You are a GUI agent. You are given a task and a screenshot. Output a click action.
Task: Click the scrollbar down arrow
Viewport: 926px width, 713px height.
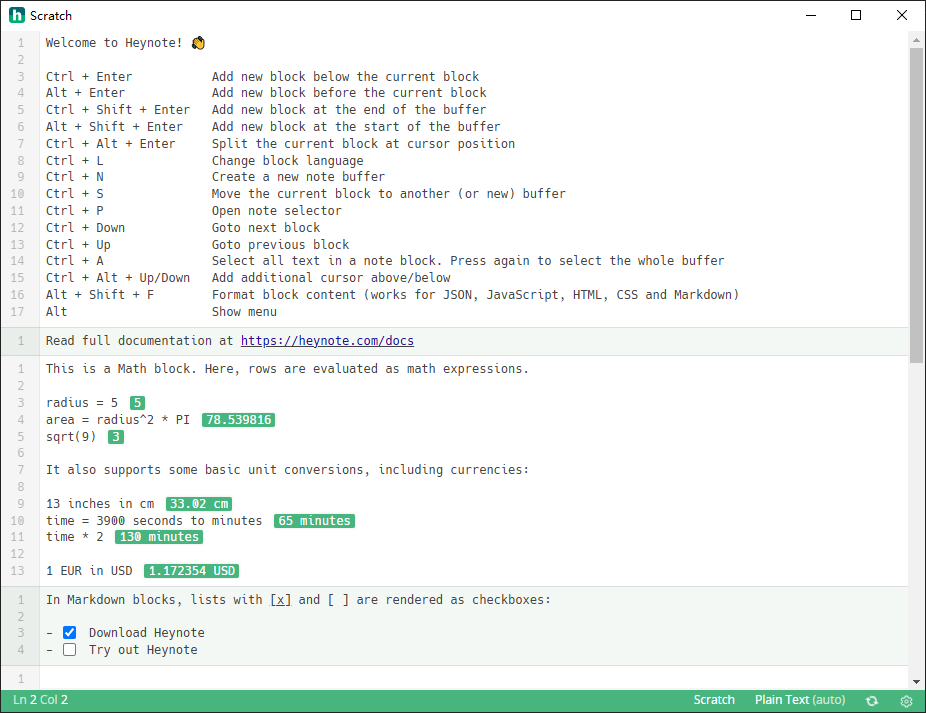pos(917,682)
